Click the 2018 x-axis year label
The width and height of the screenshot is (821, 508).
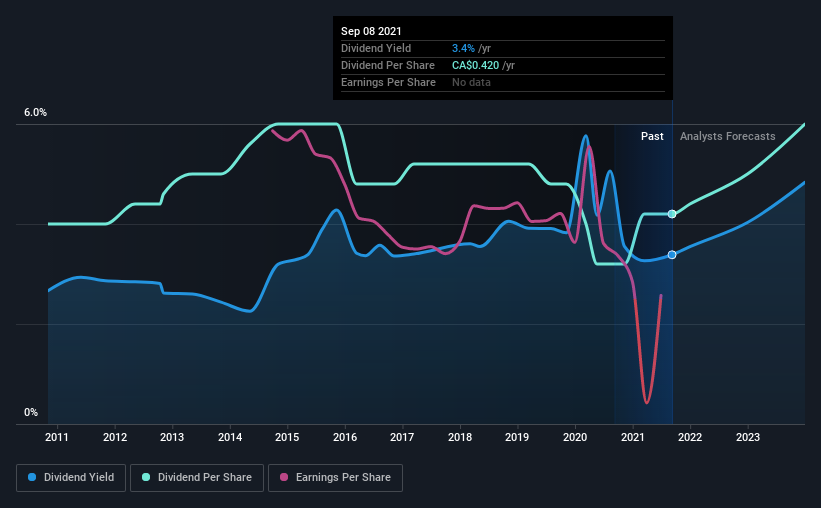tap(460, 437)
